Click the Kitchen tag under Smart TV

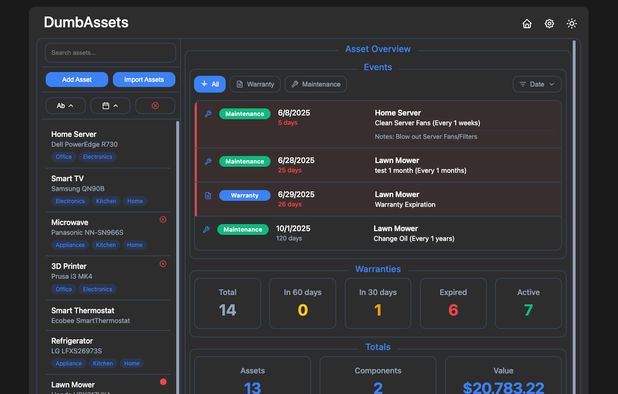[x=106, y=201]
